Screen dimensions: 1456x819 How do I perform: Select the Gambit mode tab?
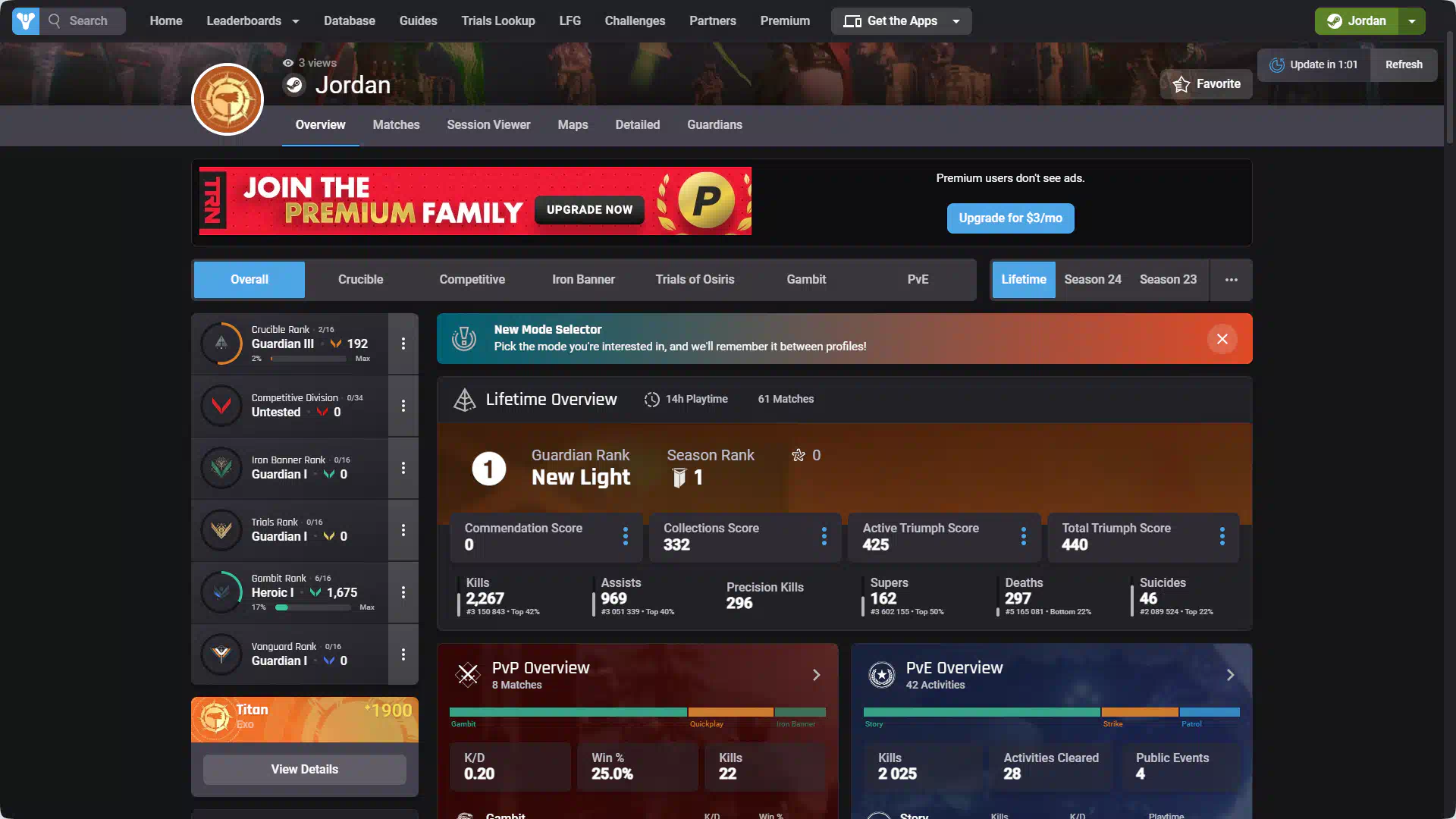coord(806,280)
